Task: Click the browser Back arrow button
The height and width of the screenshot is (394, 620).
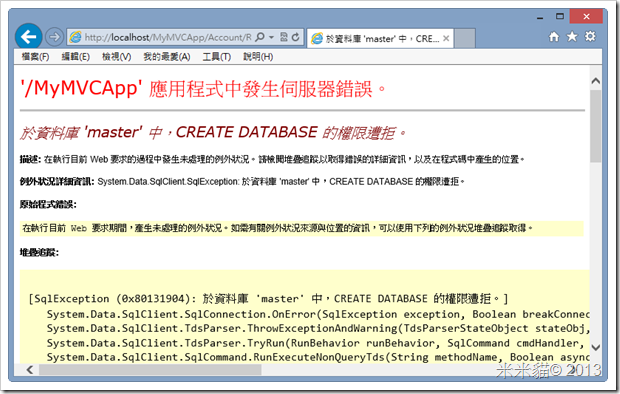Action: [28, 37]
